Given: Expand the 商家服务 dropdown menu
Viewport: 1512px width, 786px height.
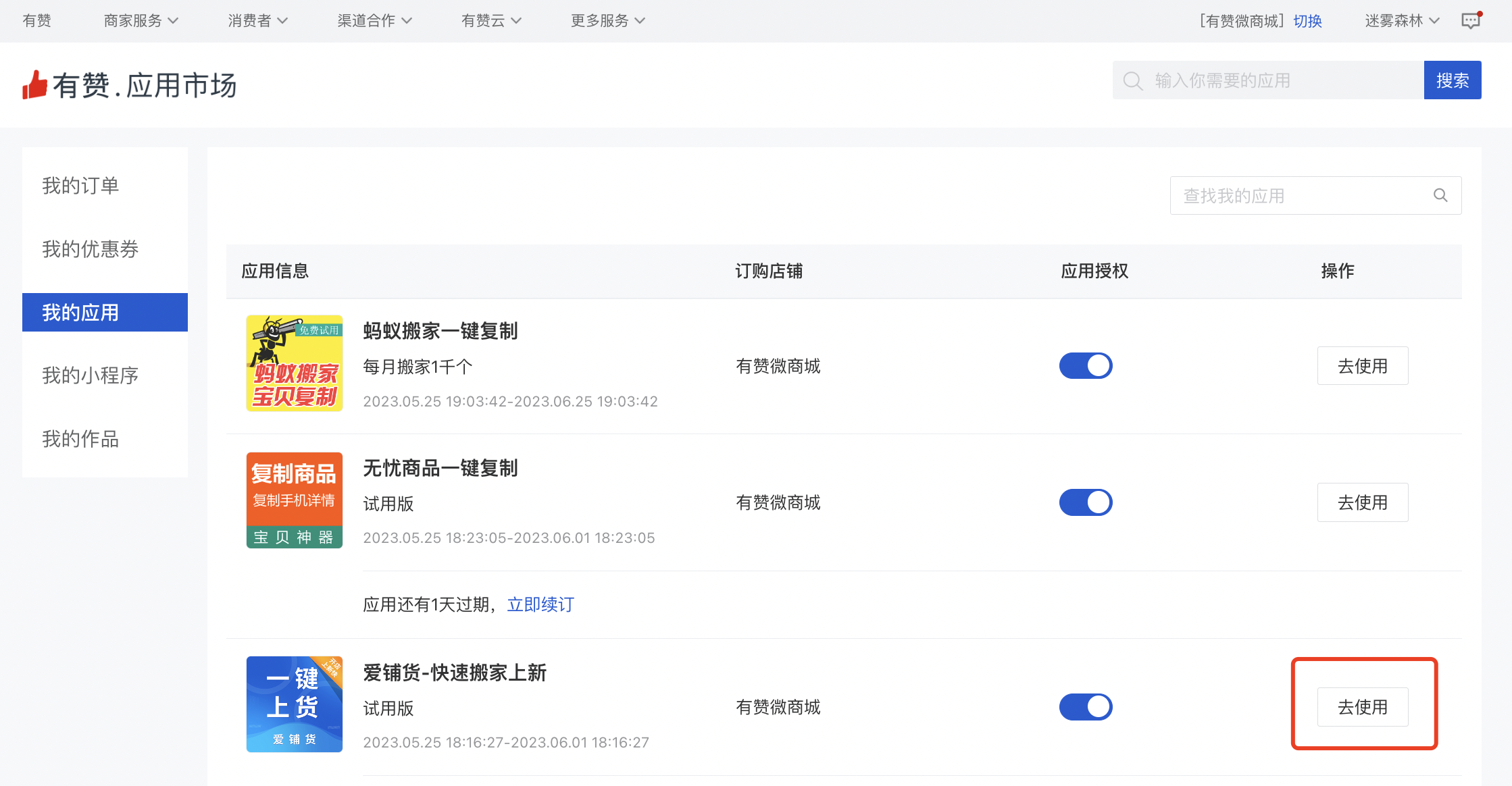Looking at the screenshot, I should 141,21.
